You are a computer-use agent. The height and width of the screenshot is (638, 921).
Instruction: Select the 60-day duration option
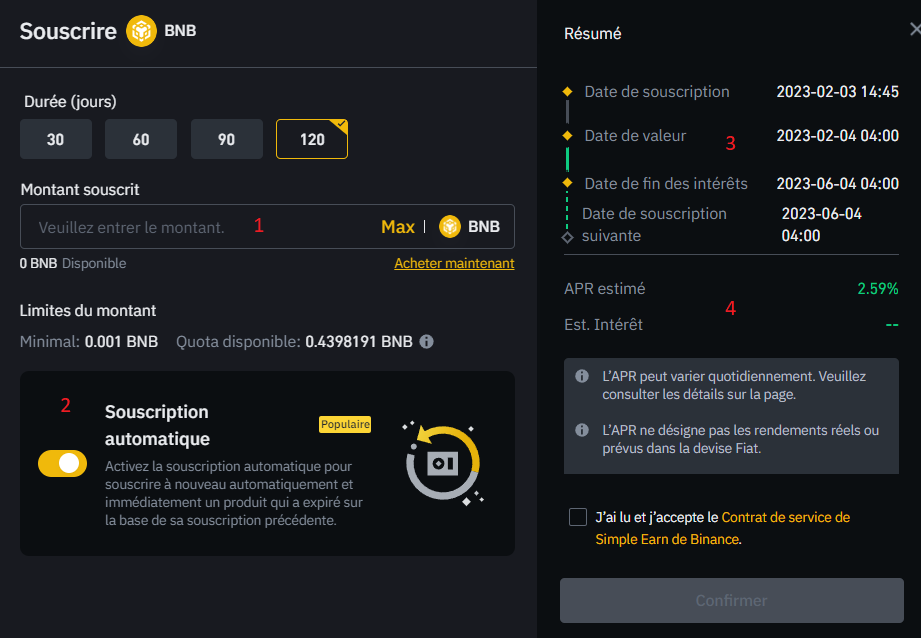(x=141, y=139)
